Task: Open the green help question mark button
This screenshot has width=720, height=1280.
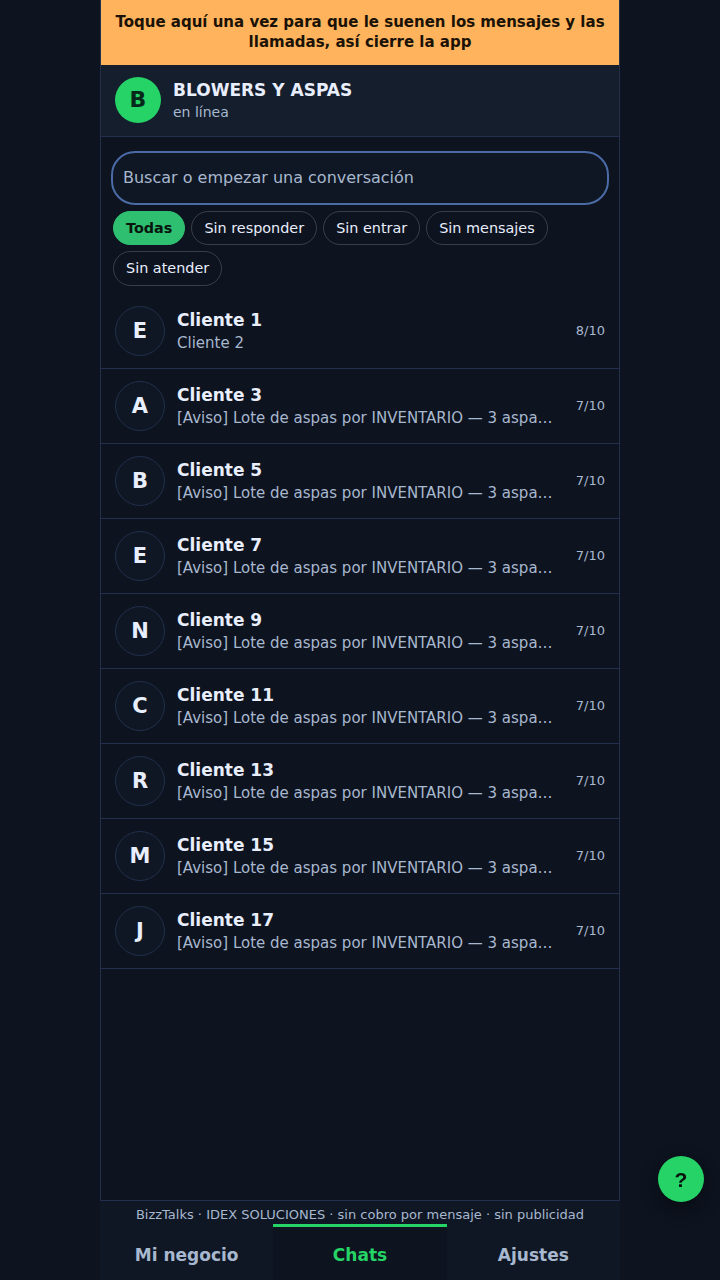Action: click(681, 1179)
